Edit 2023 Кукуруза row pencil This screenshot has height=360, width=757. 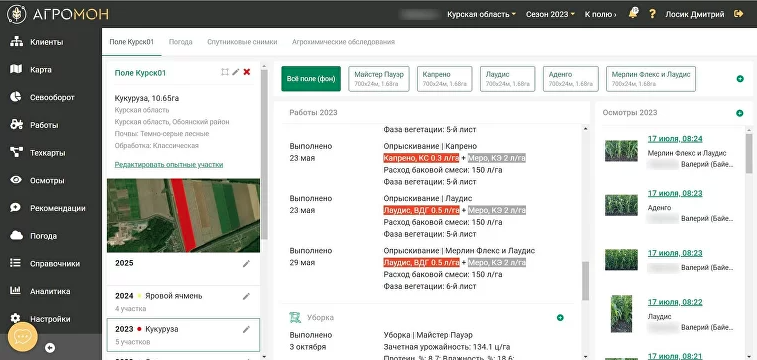pos(246,329)
